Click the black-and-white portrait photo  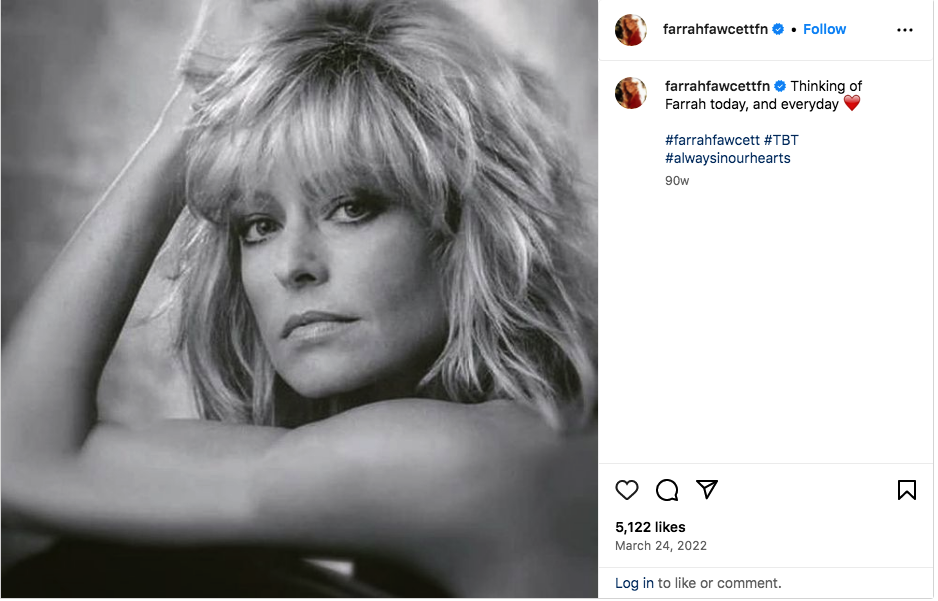[x=299, y=300]
